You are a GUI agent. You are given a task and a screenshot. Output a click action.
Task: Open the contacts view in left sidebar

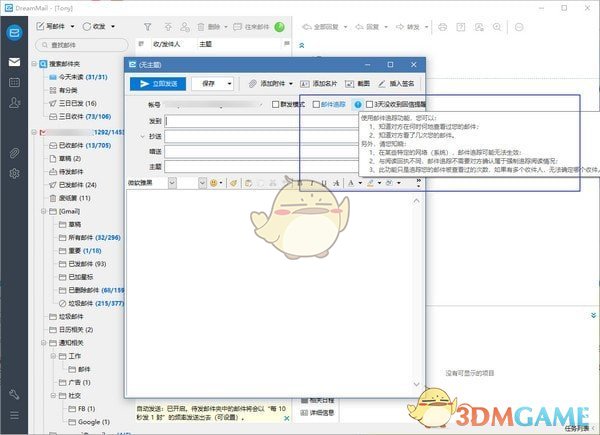tap(14, 102)
